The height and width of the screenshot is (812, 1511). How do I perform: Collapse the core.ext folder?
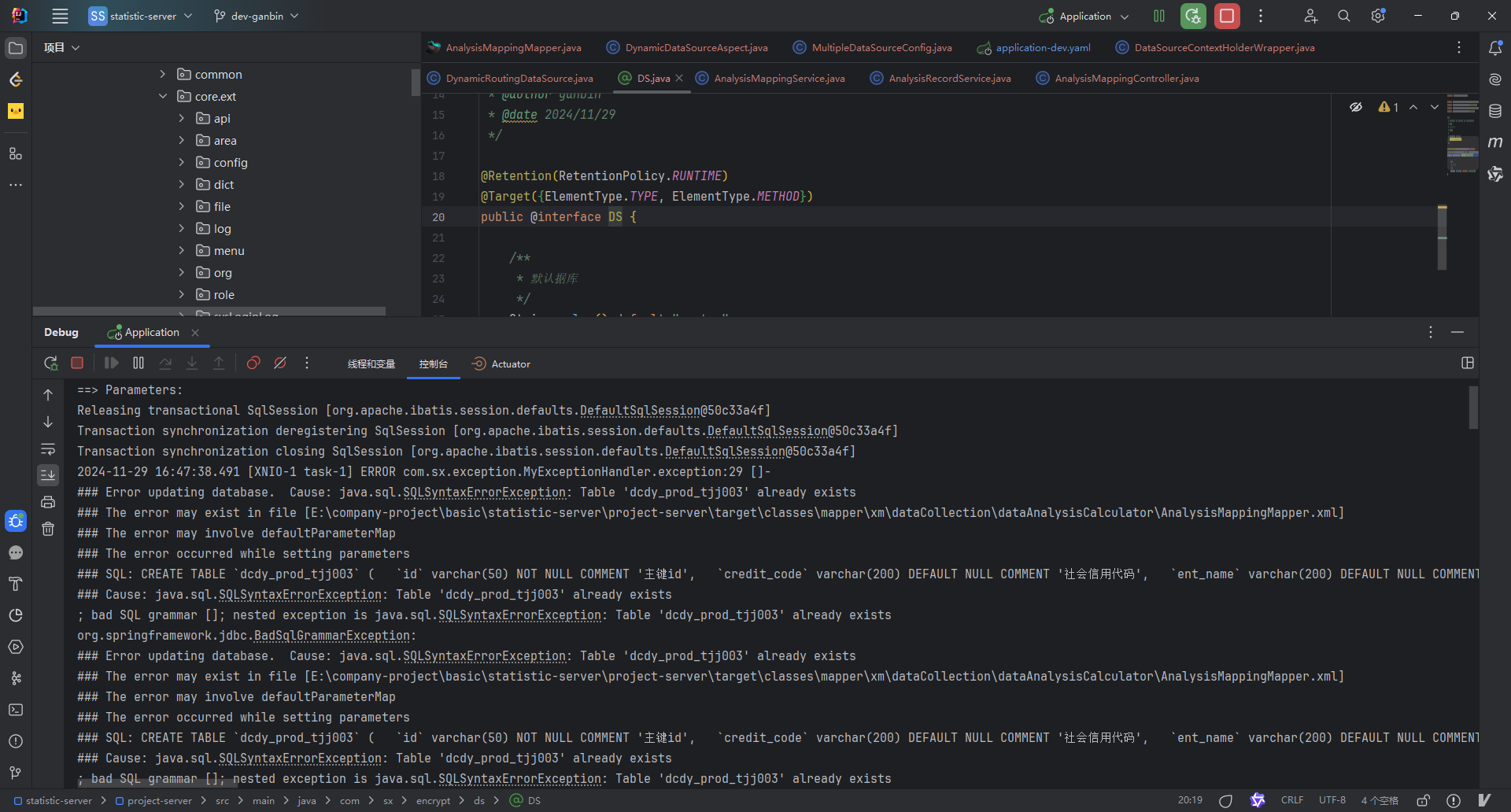[163, 96]
